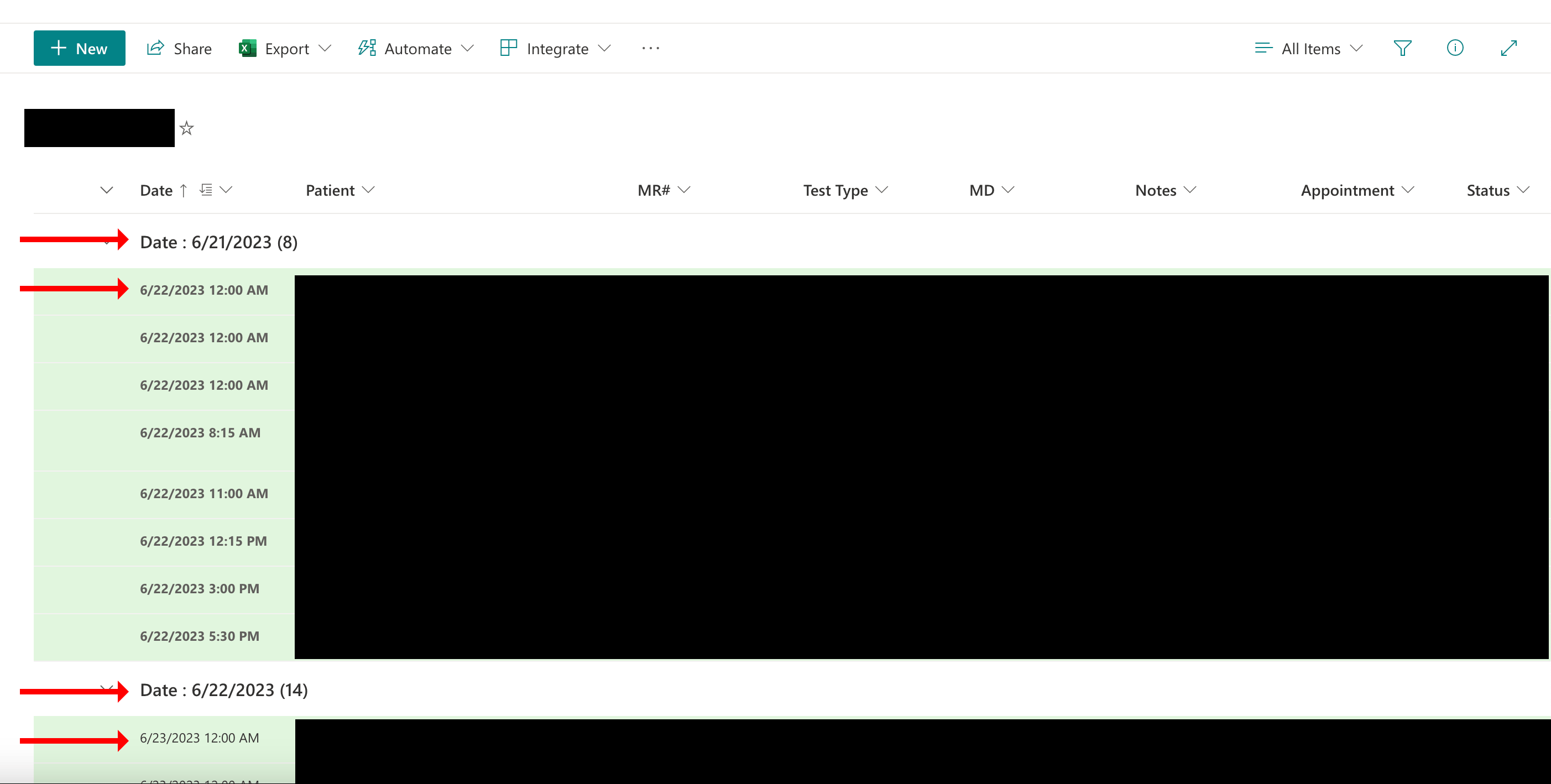Open the Export dropdown menu
This screenshot has width=1551, height=784.
click(x=285, y=48)
